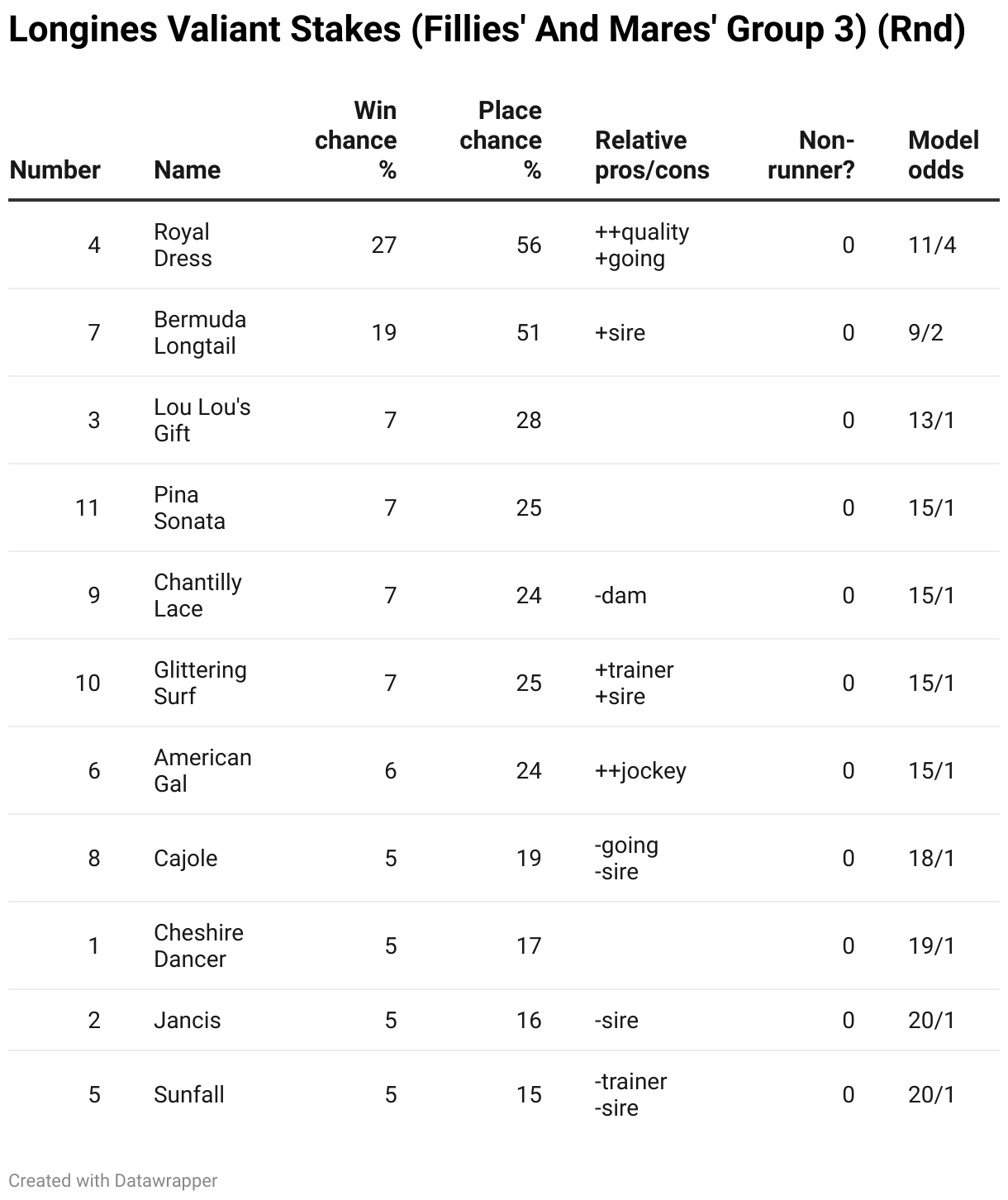The image size is (1008, 1200).
Task: Select the Cajole name cell
Action: click(x=186, y=859)
